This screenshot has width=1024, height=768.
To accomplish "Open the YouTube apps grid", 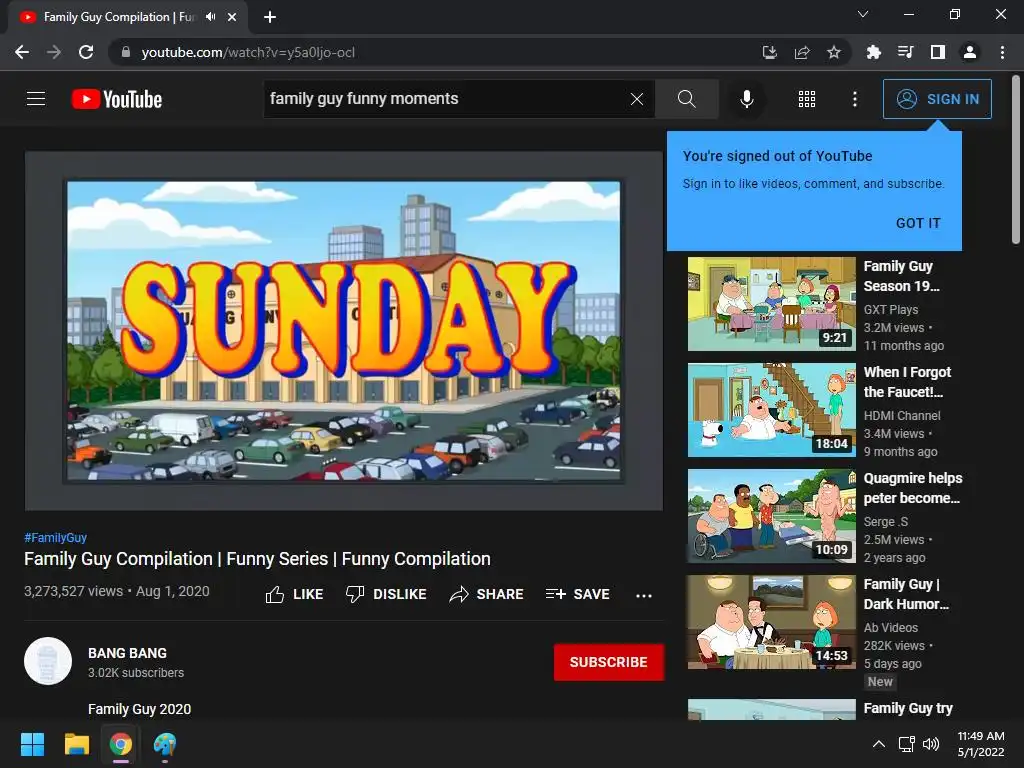I will [x=807, y=99].
